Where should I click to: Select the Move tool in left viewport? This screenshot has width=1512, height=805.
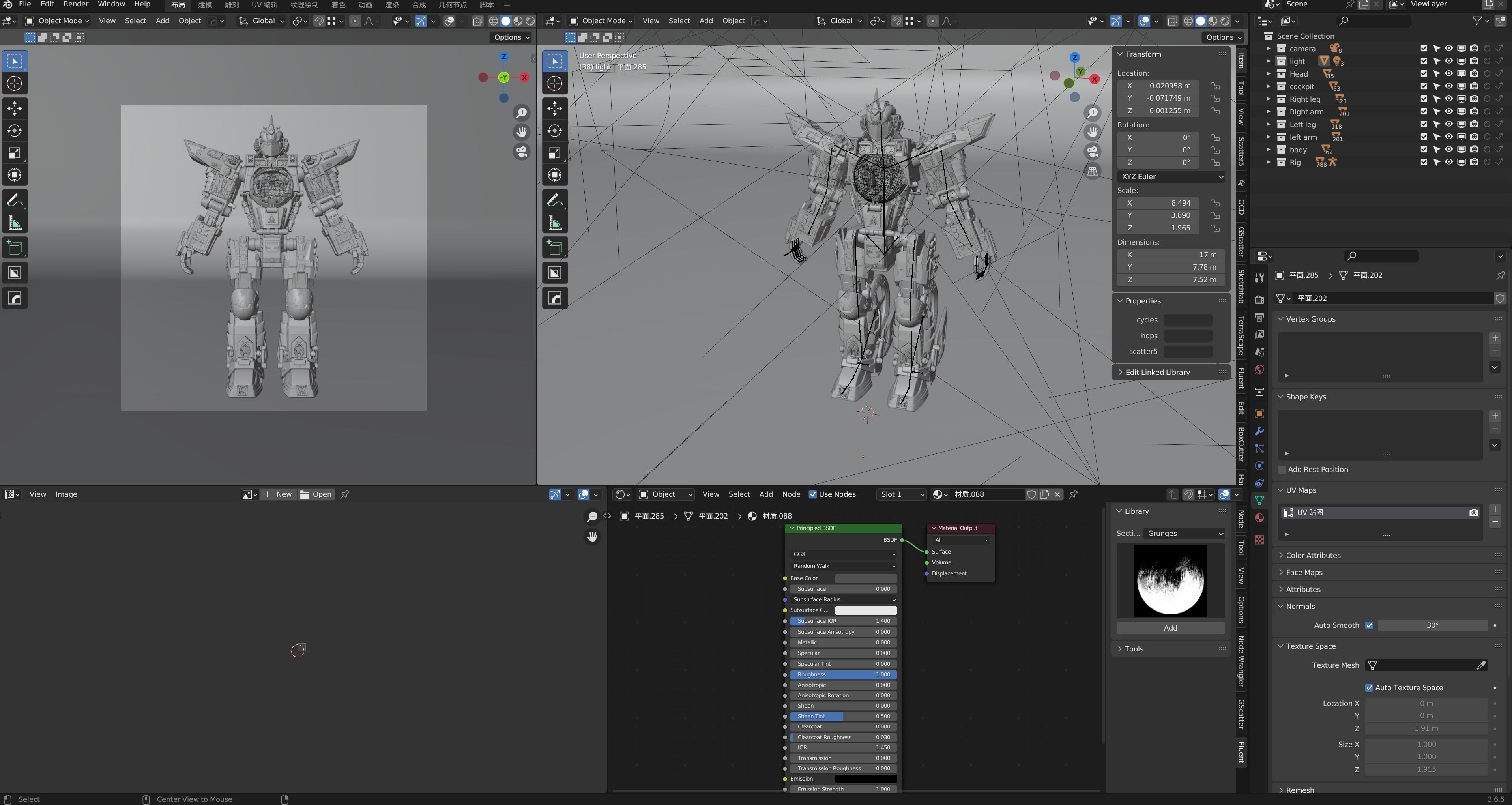tap(15, 108)
